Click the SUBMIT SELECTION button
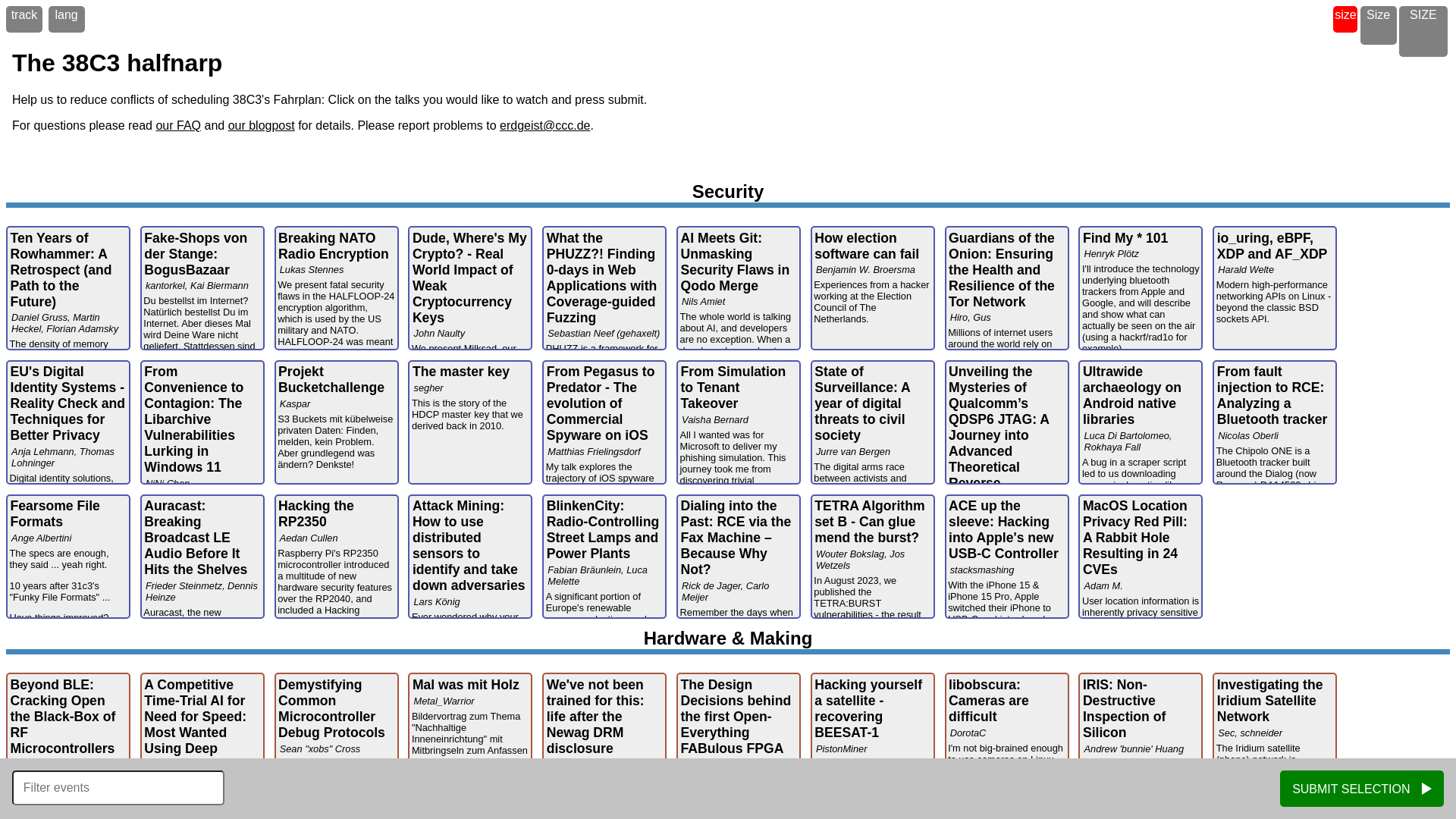The image size is (1456, 819). click(x=1362, y=788)
